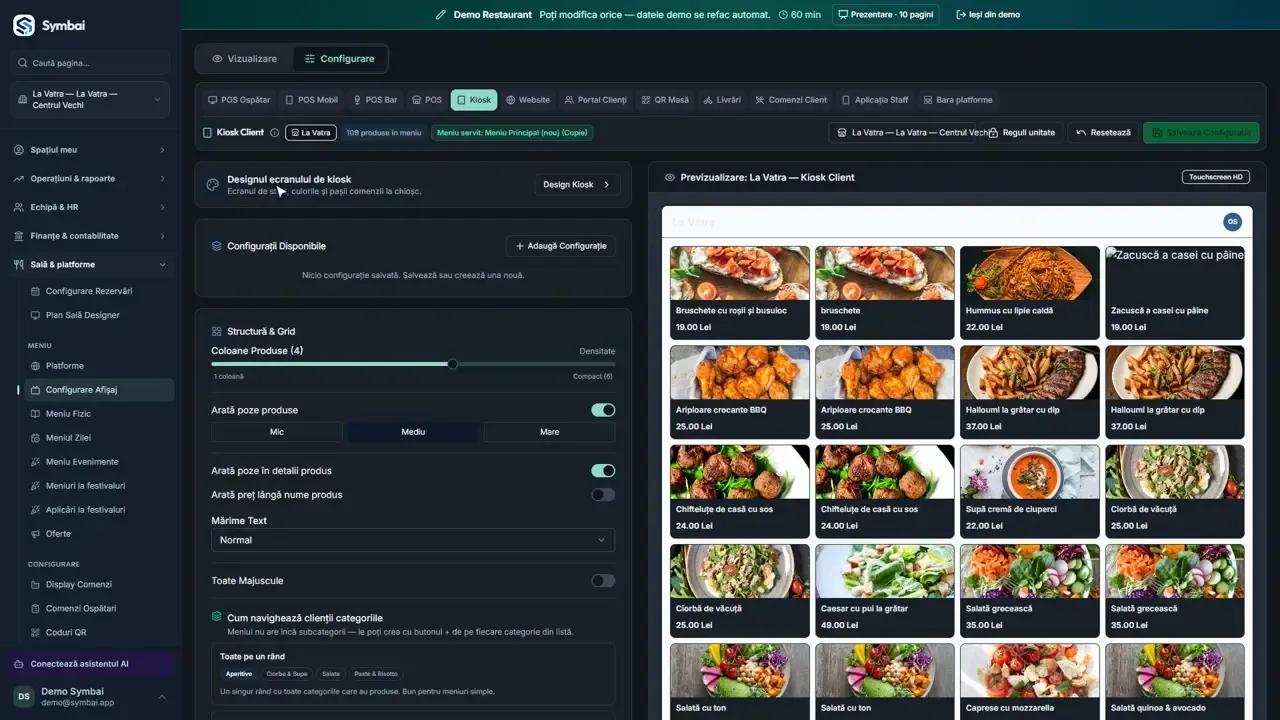Open the Mărime Text dropdown

pyautogui.click(x=413, y=540)
